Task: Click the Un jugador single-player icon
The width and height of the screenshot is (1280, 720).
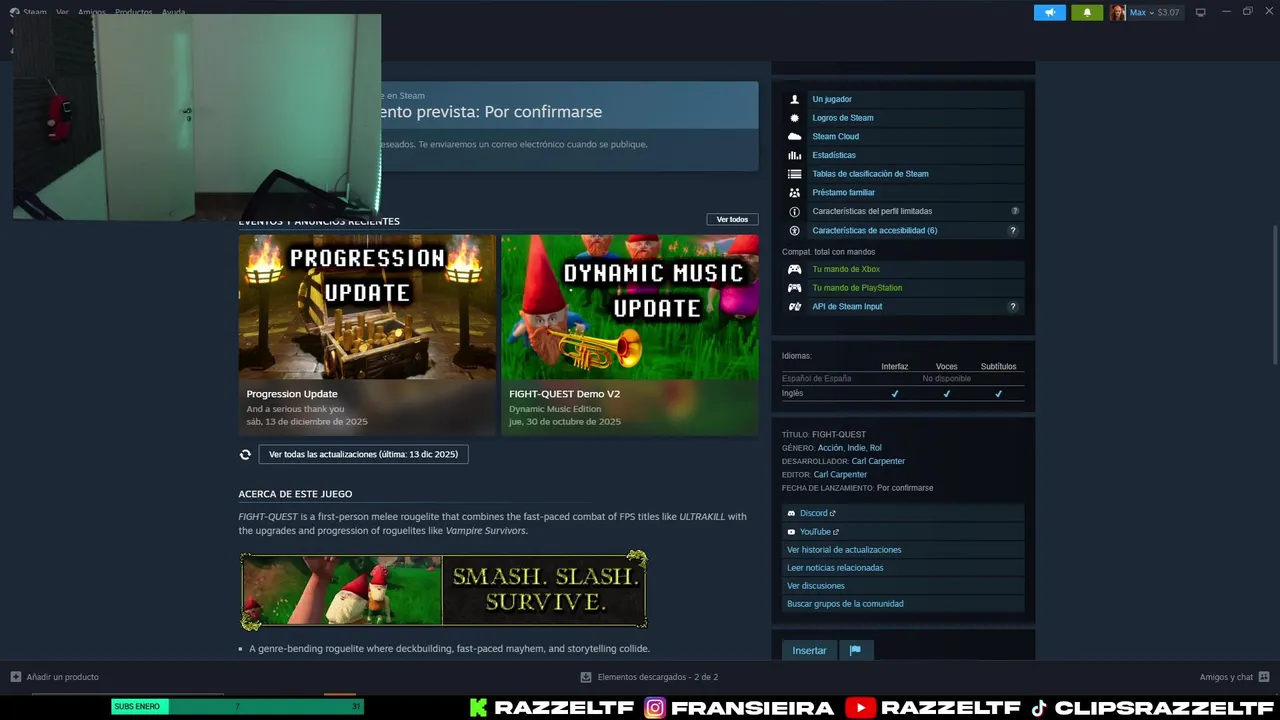Action: coord(794,99)
